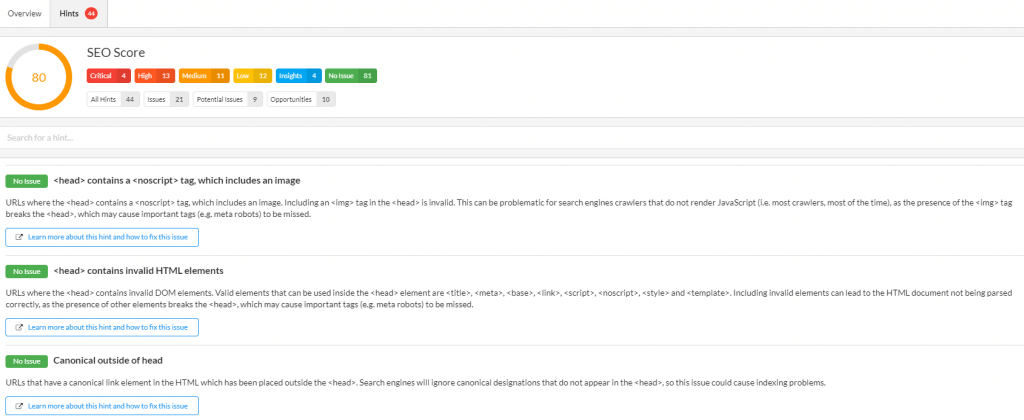The image size is (1024, 420).
Task: Filter by Opportunities
Action: click(301, 100)
